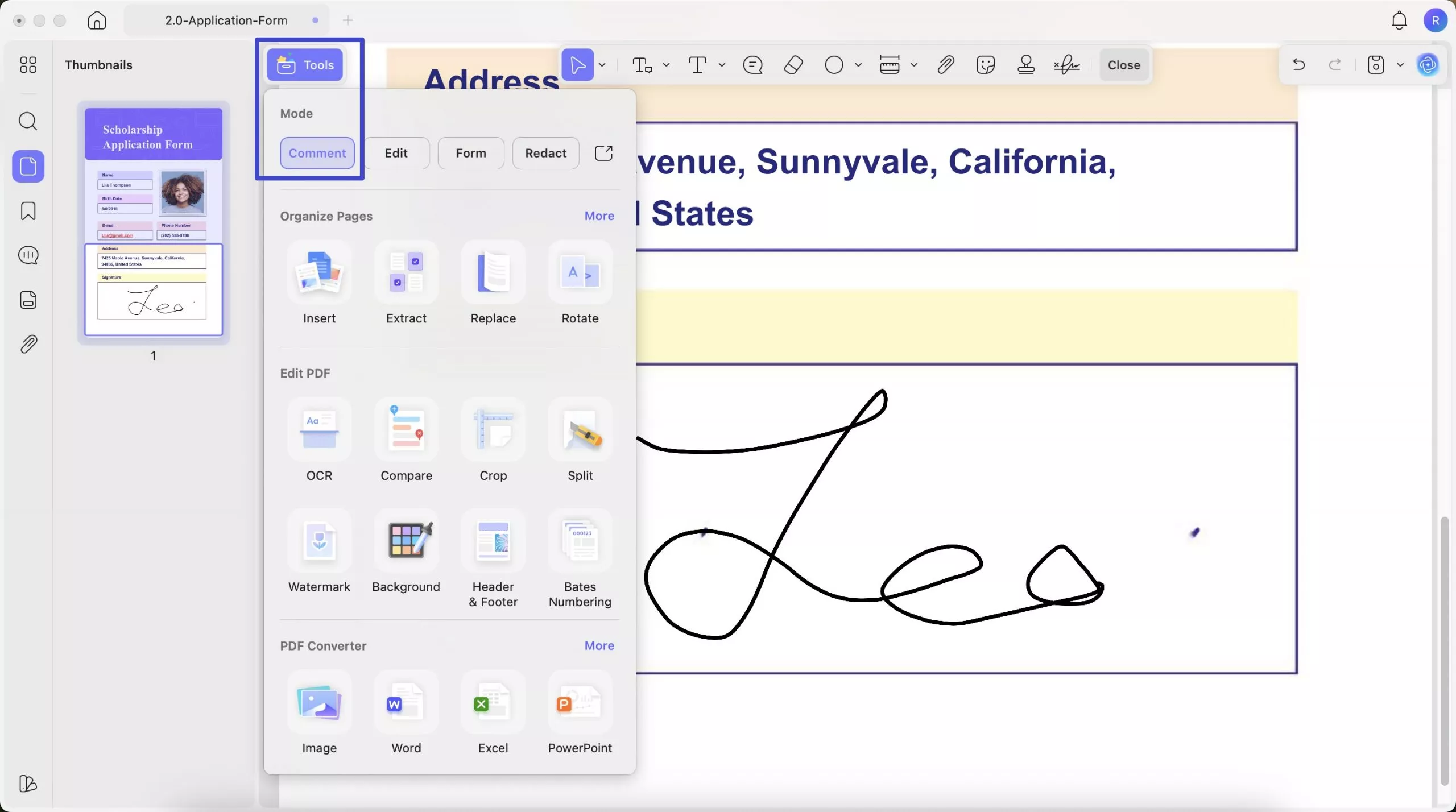Open the notifications bell

tap(1399, 20)
